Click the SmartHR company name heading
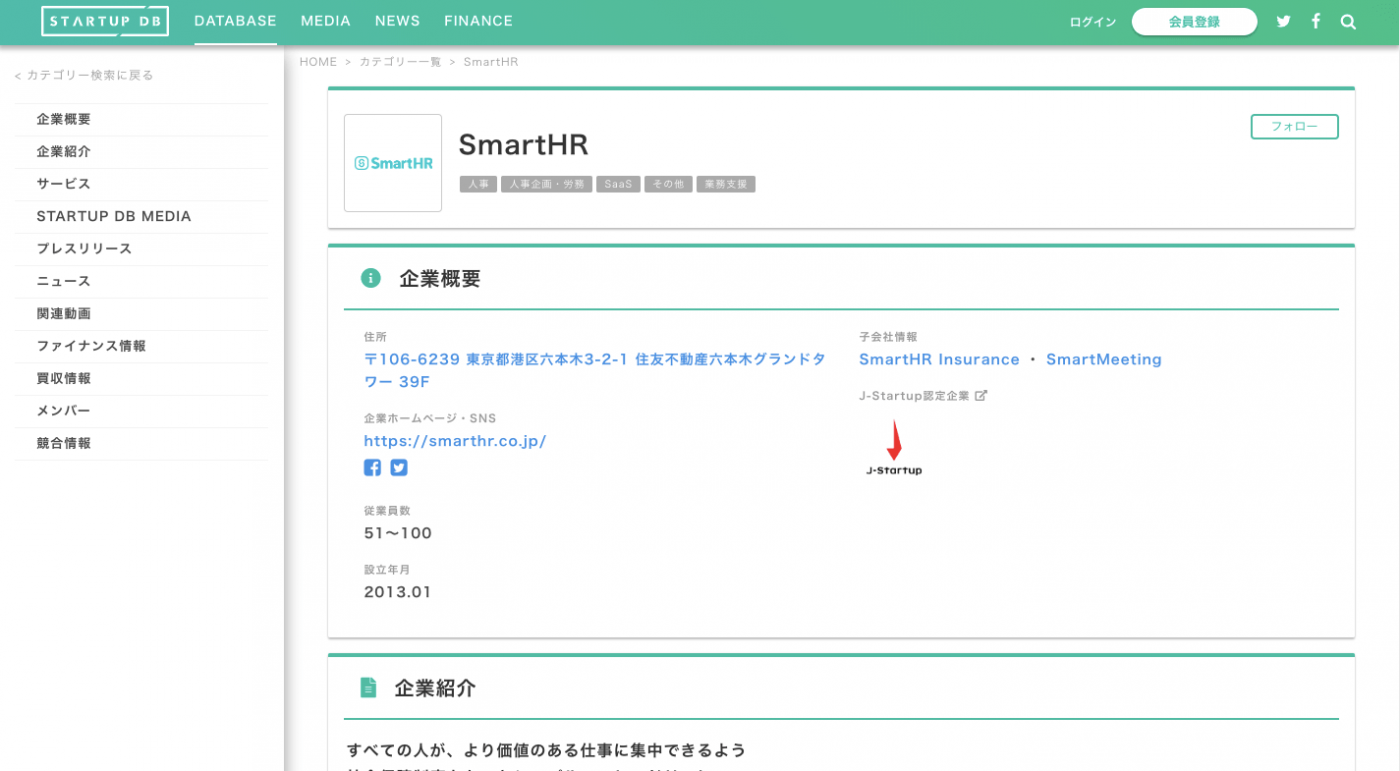 pos(523,145)
